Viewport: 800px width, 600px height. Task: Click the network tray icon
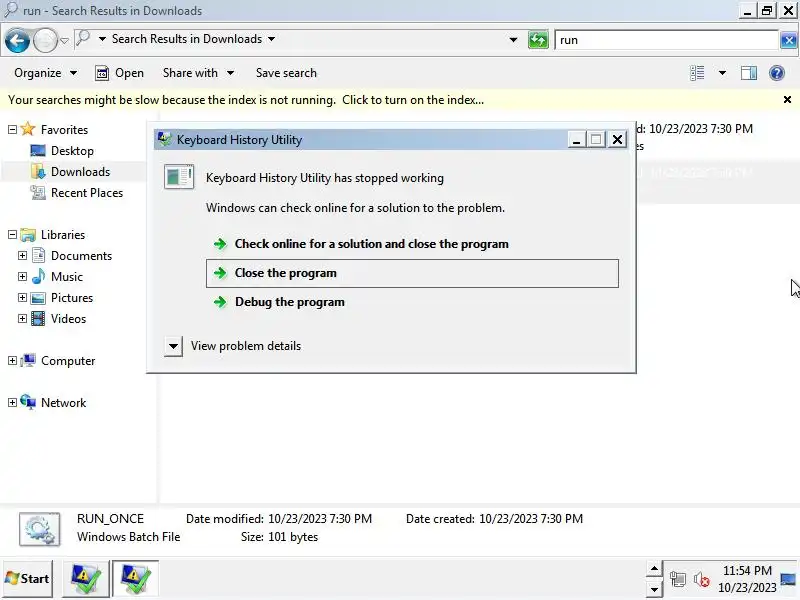(x=678, y=579)
